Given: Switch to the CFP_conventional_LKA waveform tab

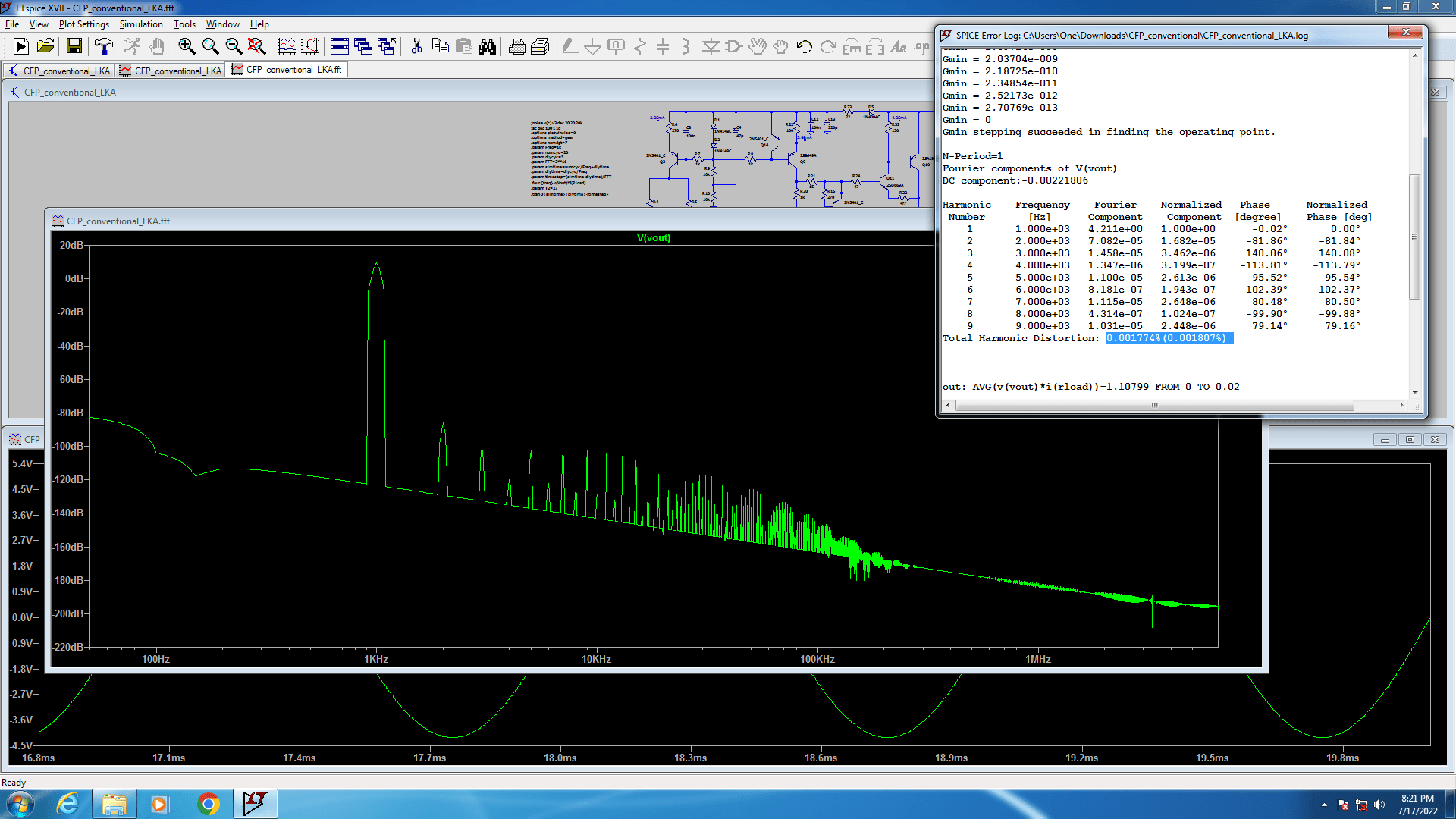Looking at the screenshot, I should tap(171, 71).
